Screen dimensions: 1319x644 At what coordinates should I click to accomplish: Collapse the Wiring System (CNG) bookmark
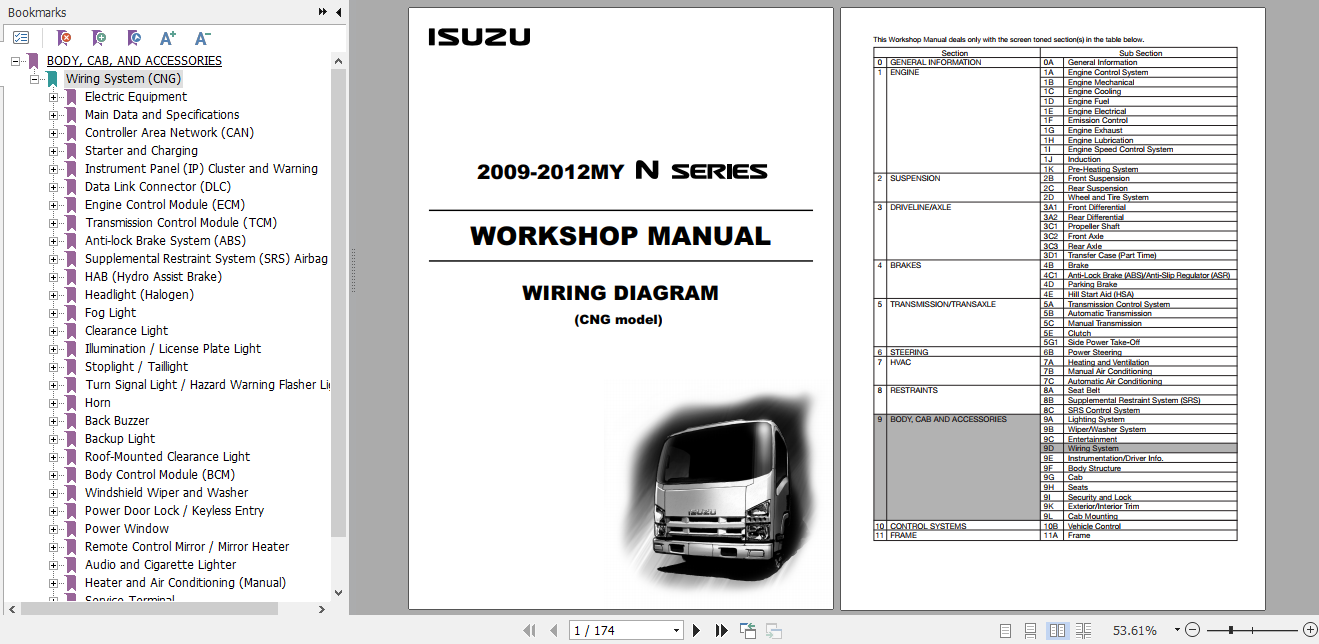(35, 79)
